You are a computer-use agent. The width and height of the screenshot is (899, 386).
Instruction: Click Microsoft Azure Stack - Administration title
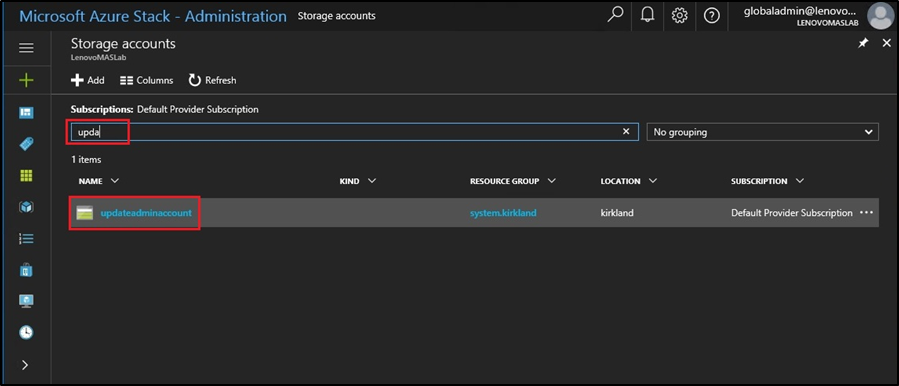coord(153,16)
